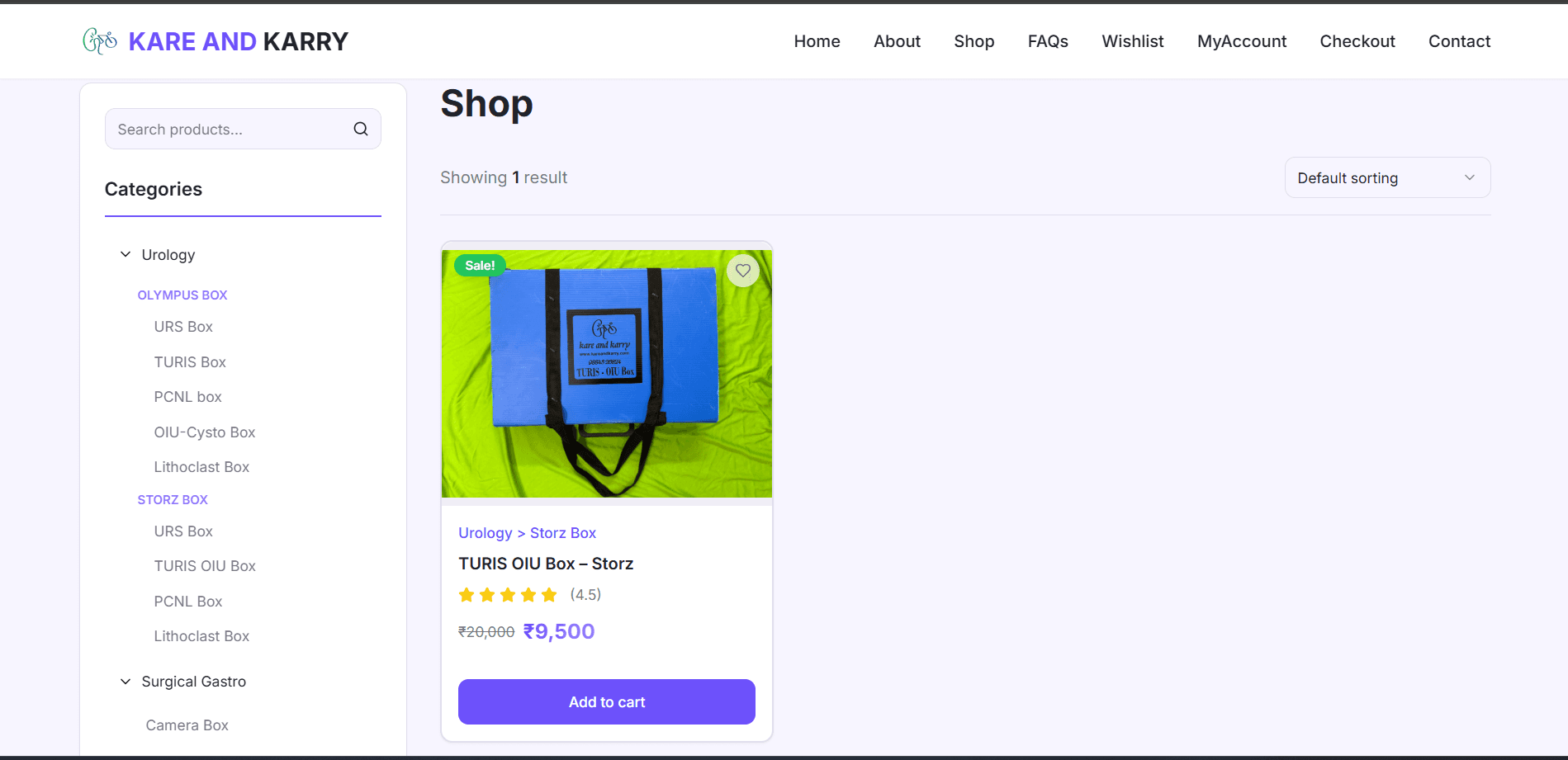Screen dimensions: 1568x760
Task: Click the ₹20,000 original price
Action: [x=486, y=632]
